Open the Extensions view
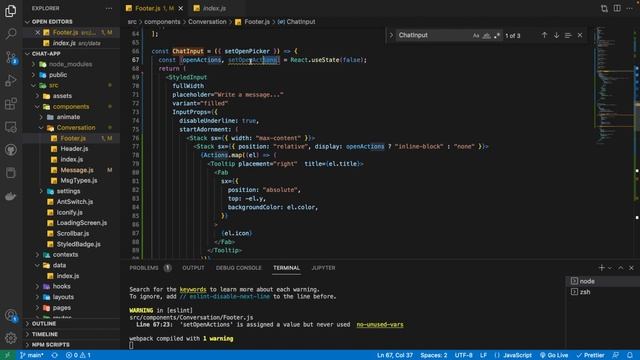The image size is (640, 360). tap(11, 104)
